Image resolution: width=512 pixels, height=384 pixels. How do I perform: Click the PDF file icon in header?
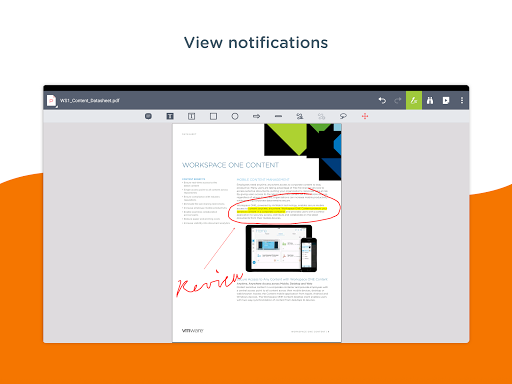pos(52,101)
